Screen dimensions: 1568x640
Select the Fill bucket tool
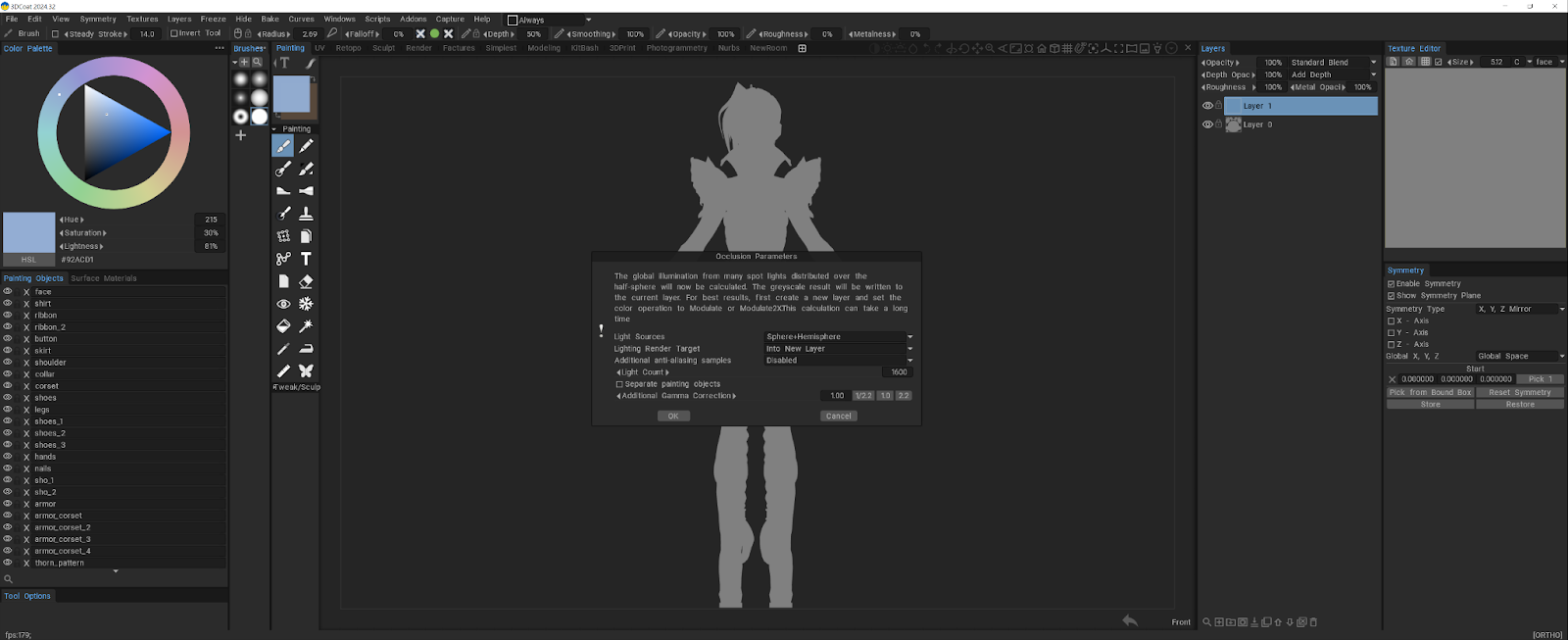[283, 326]
